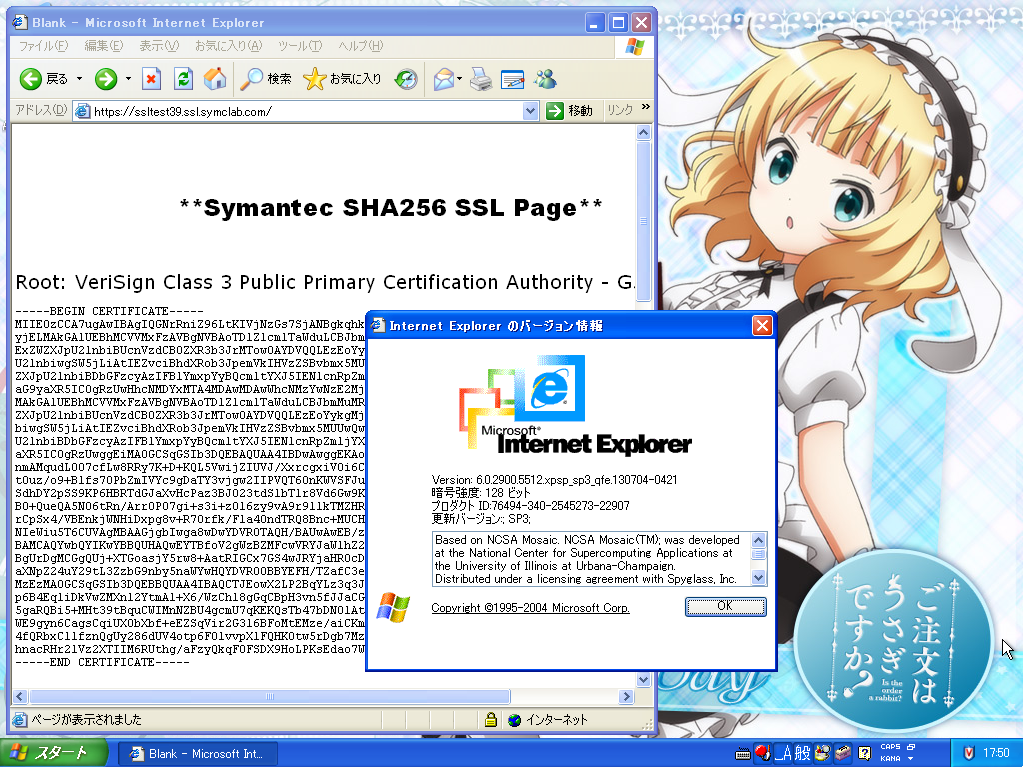Click the '**Symantec SHA256 SSL Page**' heading
1024x767 pixels.
[x=391, y=207]
